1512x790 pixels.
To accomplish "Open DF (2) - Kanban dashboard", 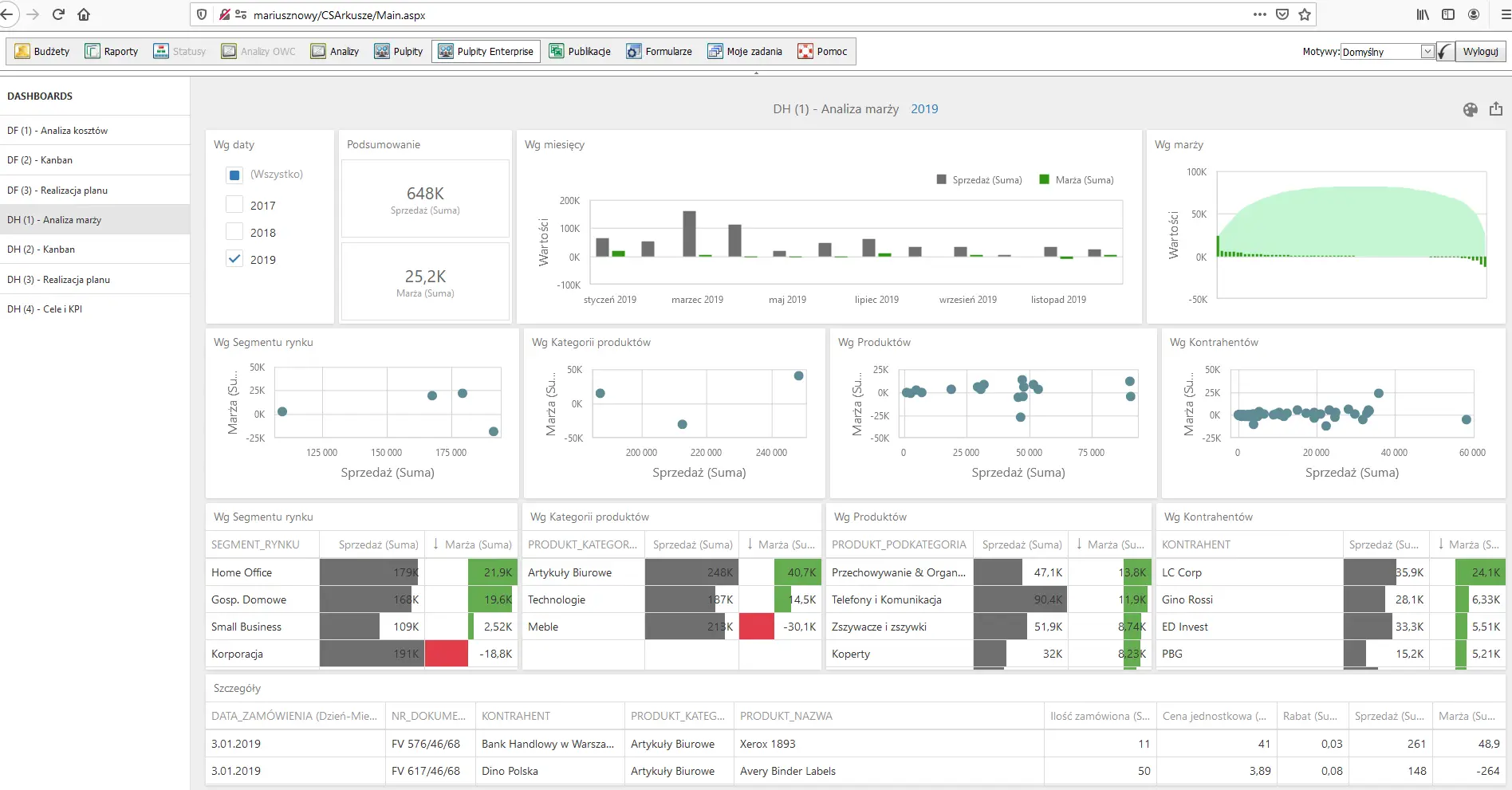I will [x=95, y=159].
